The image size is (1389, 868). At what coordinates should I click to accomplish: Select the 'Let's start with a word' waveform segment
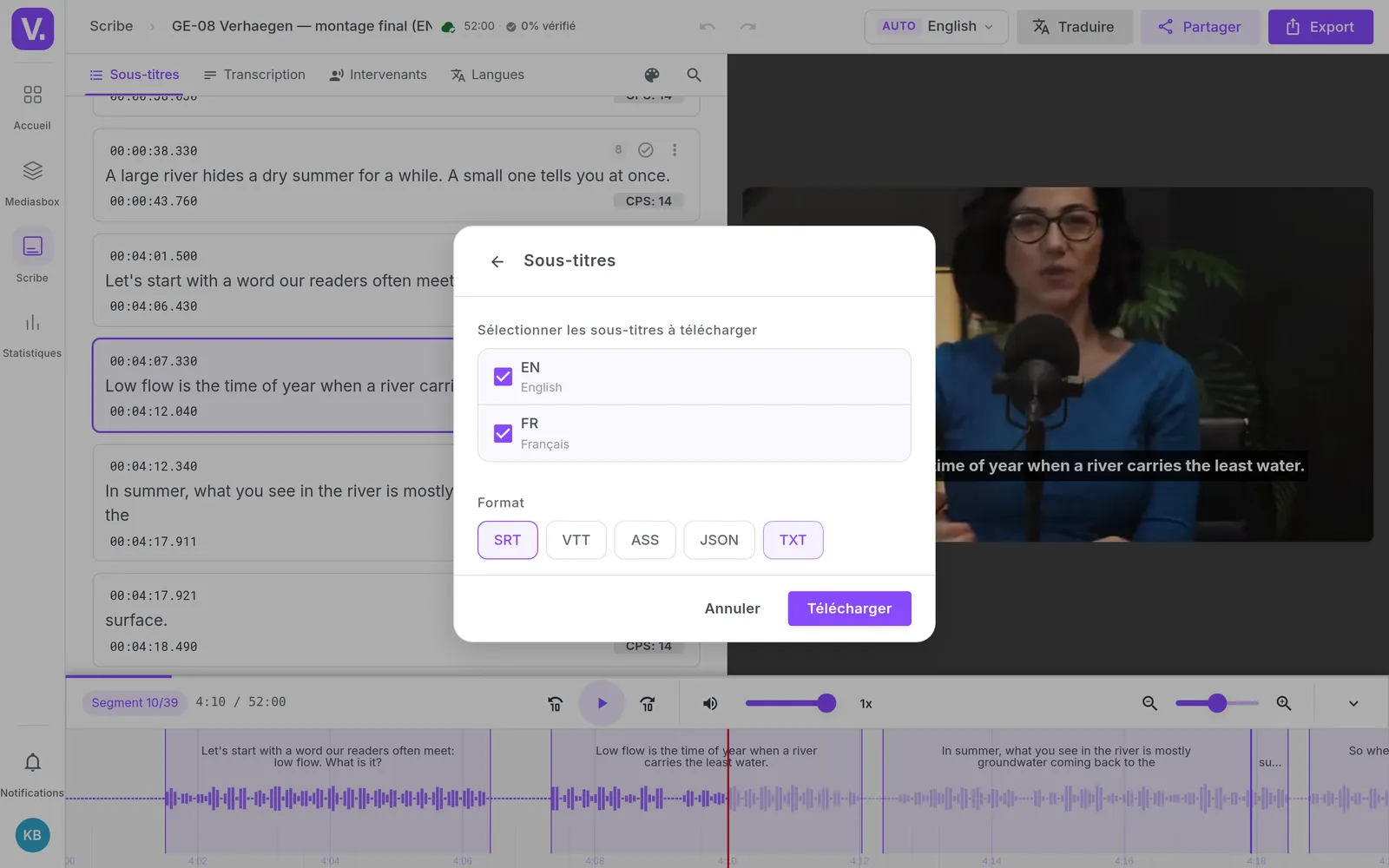pyautogui.click(x=328, y=791)
